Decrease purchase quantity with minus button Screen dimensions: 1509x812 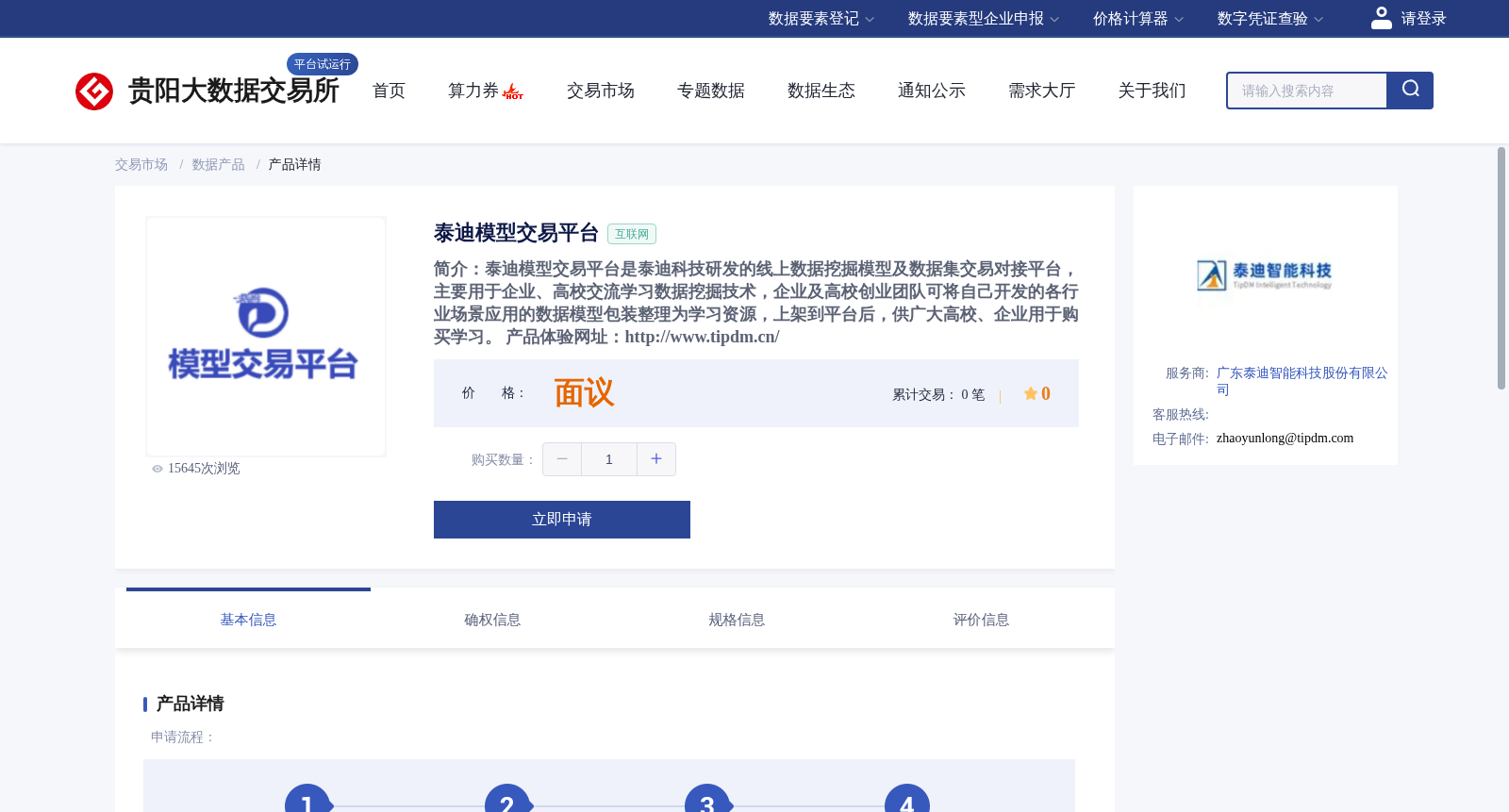point(562,459)
